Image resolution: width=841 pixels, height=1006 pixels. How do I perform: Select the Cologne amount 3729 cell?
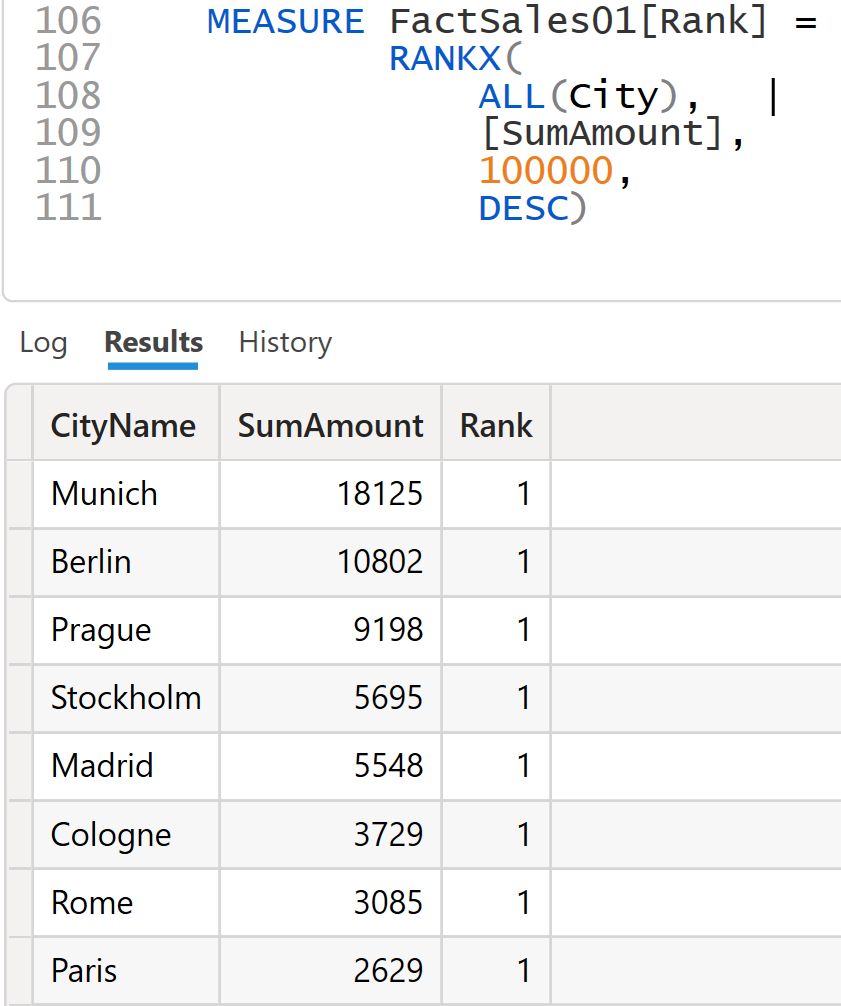click(x=388, y=834)
